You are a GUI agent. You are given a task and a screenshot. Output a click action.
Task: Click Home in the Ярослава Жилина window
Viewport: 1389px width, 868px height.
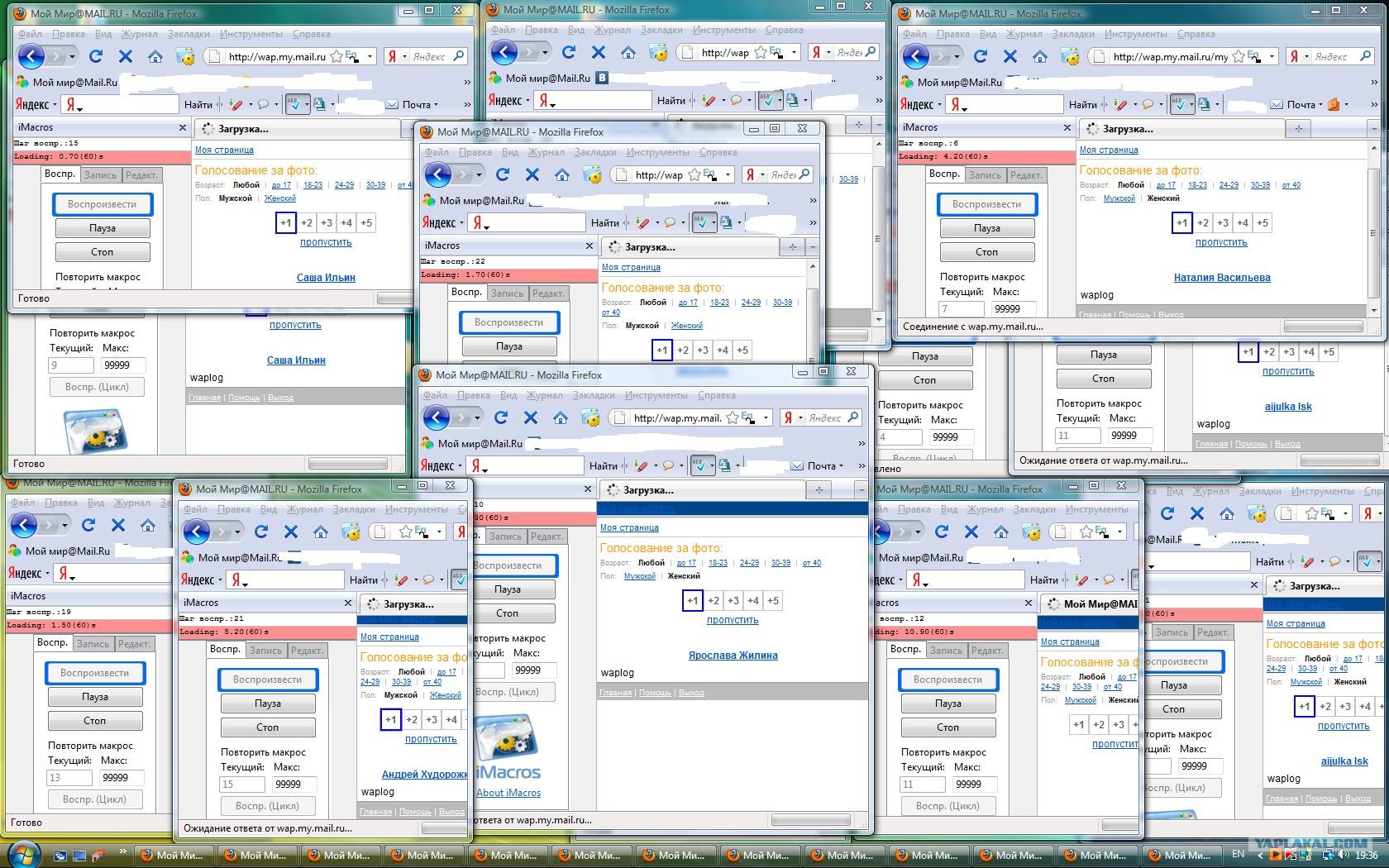[x=561, y=417]
